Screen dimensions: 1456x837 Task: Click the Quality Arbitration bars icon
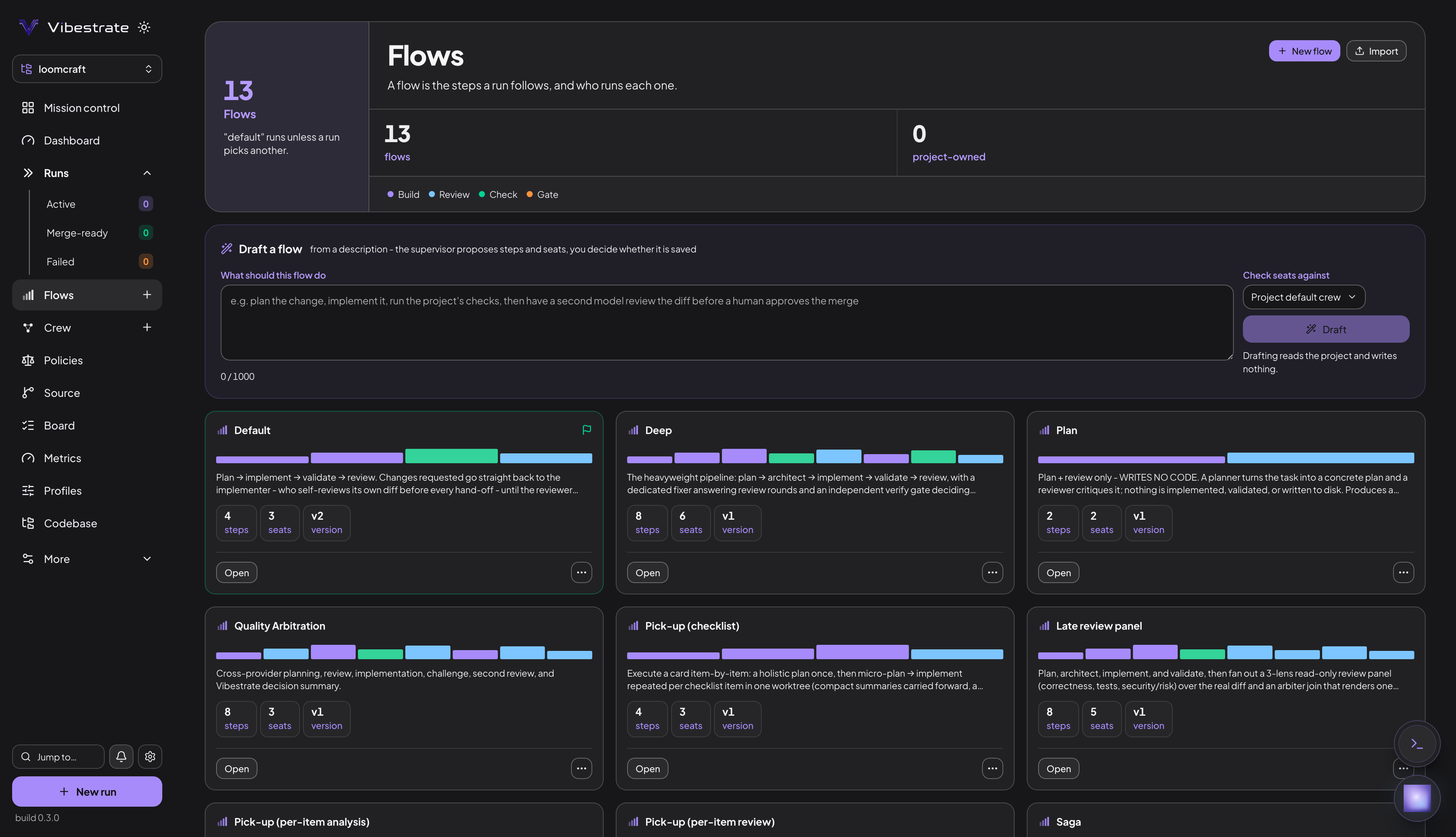coord(223,626)
